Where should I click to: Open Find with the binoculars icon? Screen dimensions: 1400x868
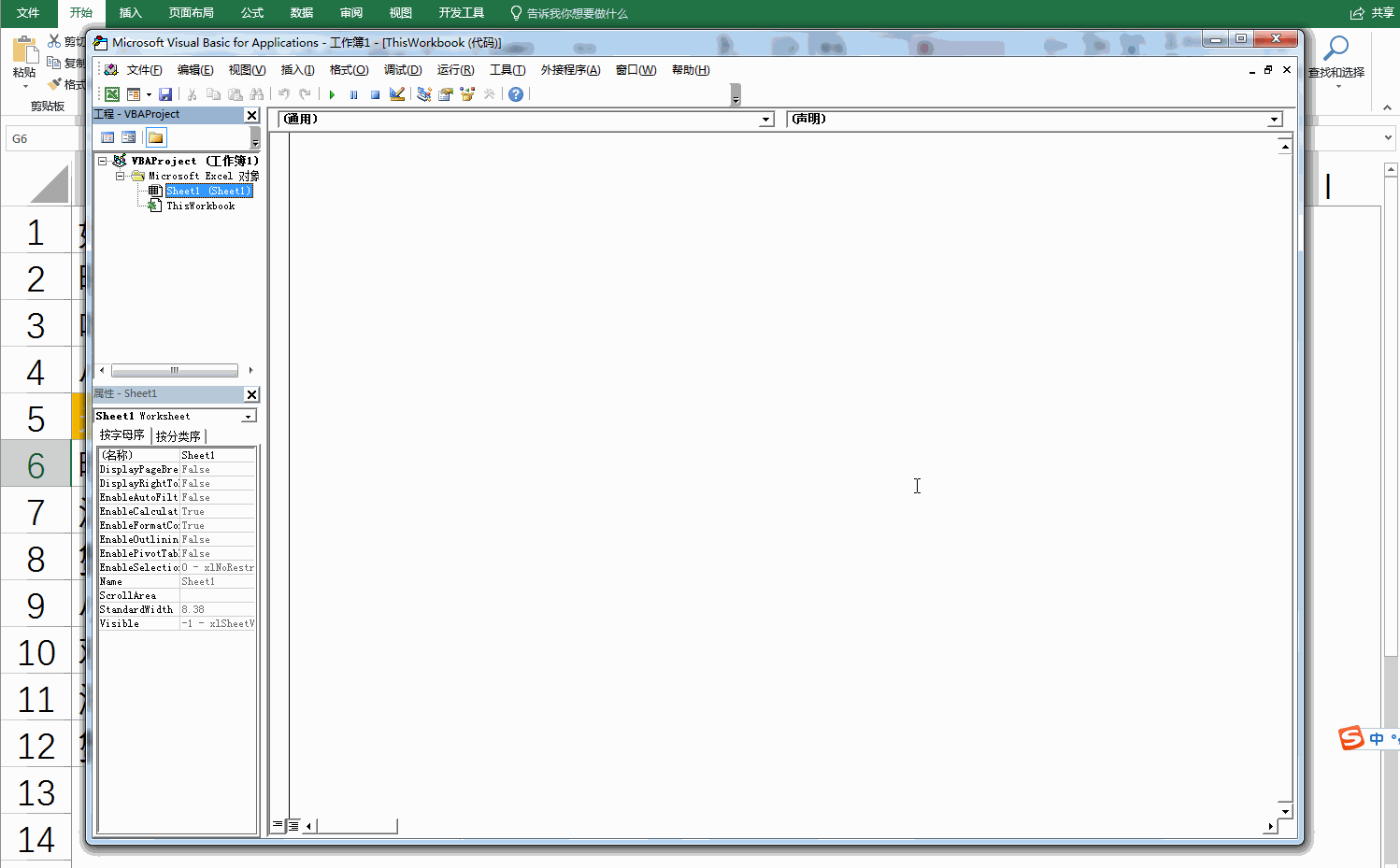(x=256, y=94)
